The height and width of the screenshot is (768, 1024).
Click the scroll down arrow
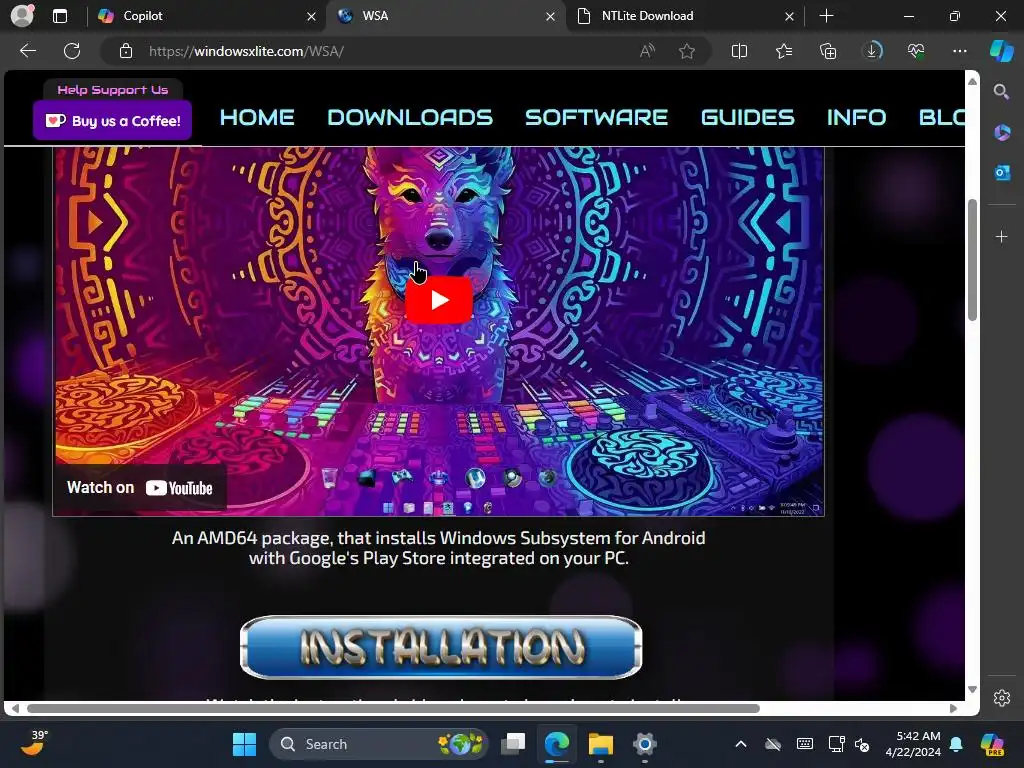click(x=972, y=690)
